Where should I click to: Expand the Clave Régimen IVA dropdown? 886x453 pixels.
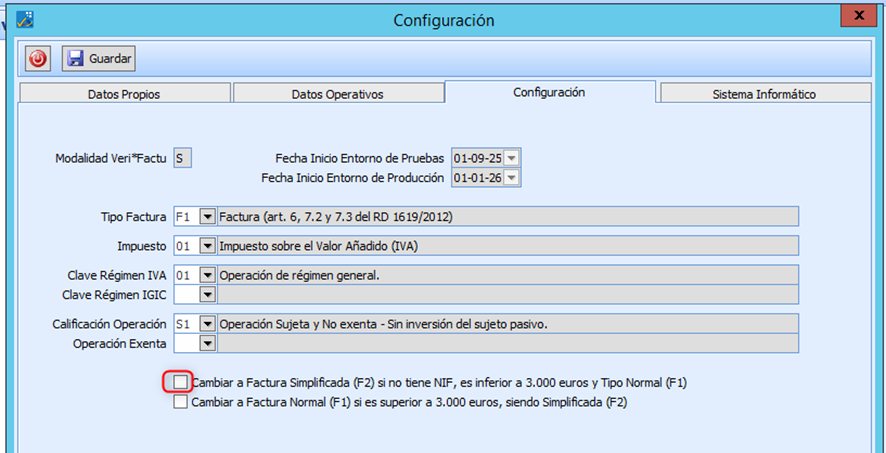pyautogui.click(x=208, y=275)
